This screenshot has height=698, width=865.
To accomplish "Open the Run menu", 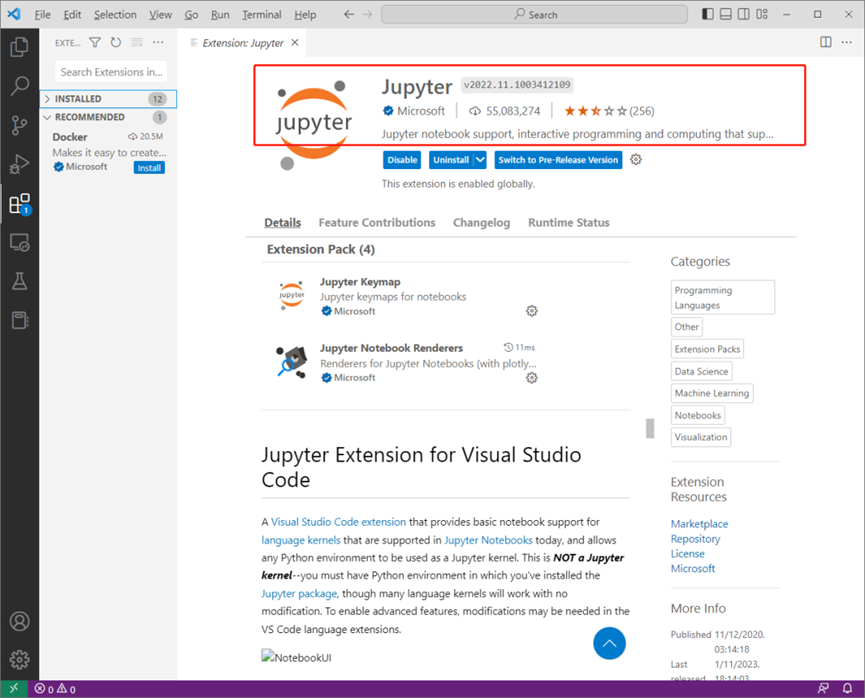I will click(220, 14).
